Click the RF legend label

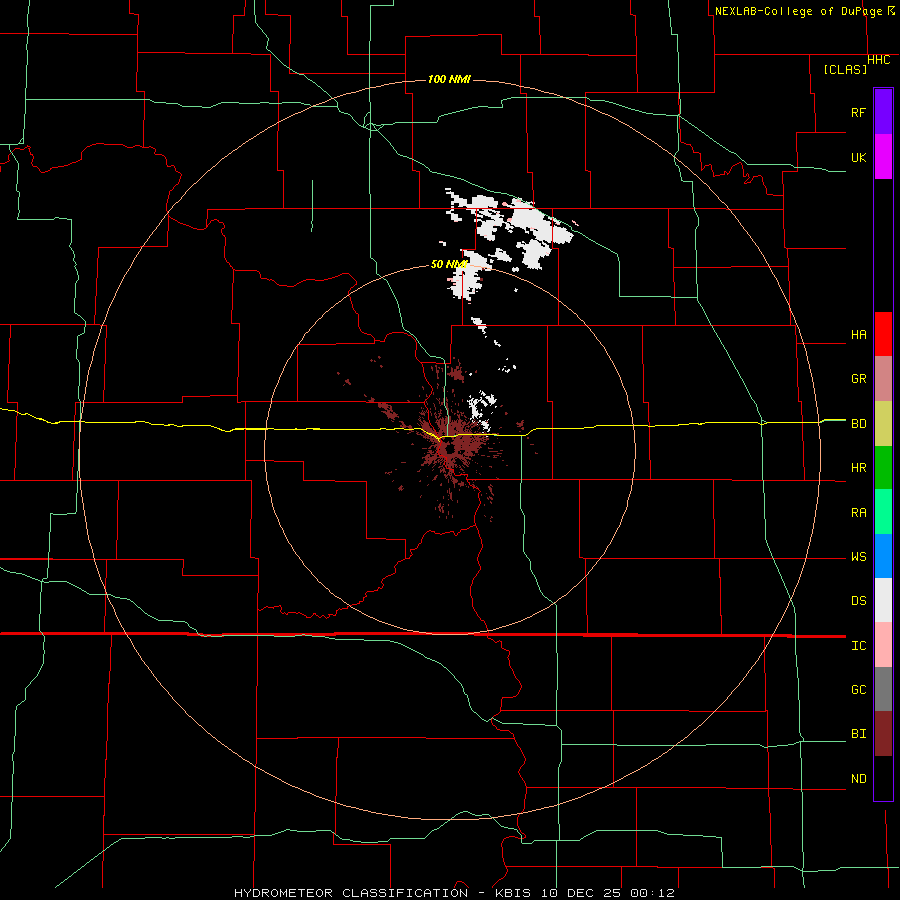pyautogui.click(x=858, y=112)
